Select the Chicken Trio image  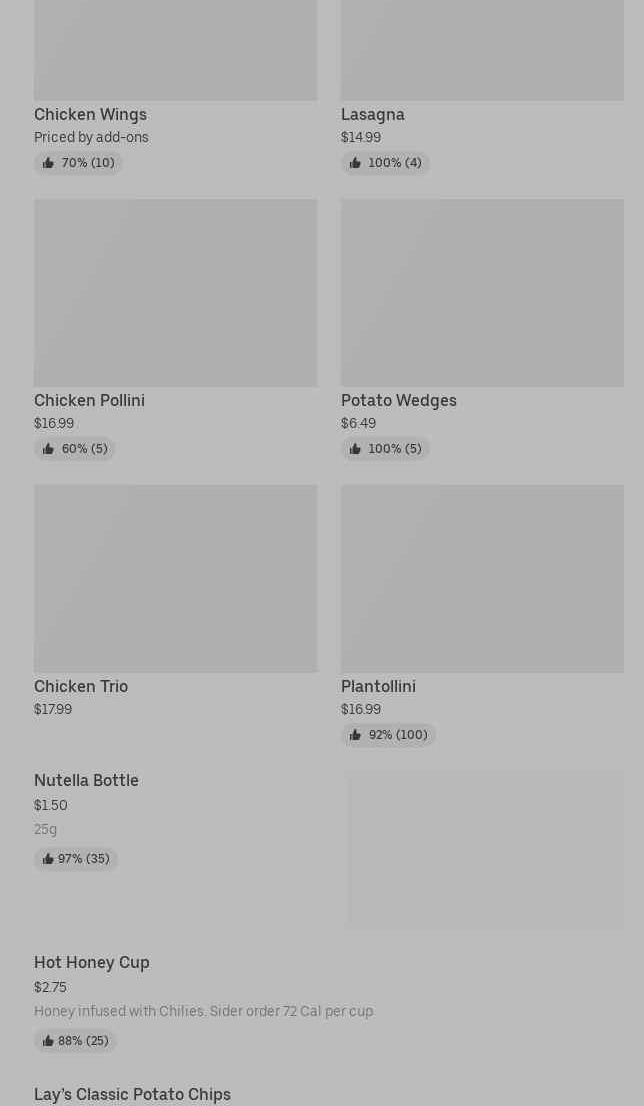point(175,578)
